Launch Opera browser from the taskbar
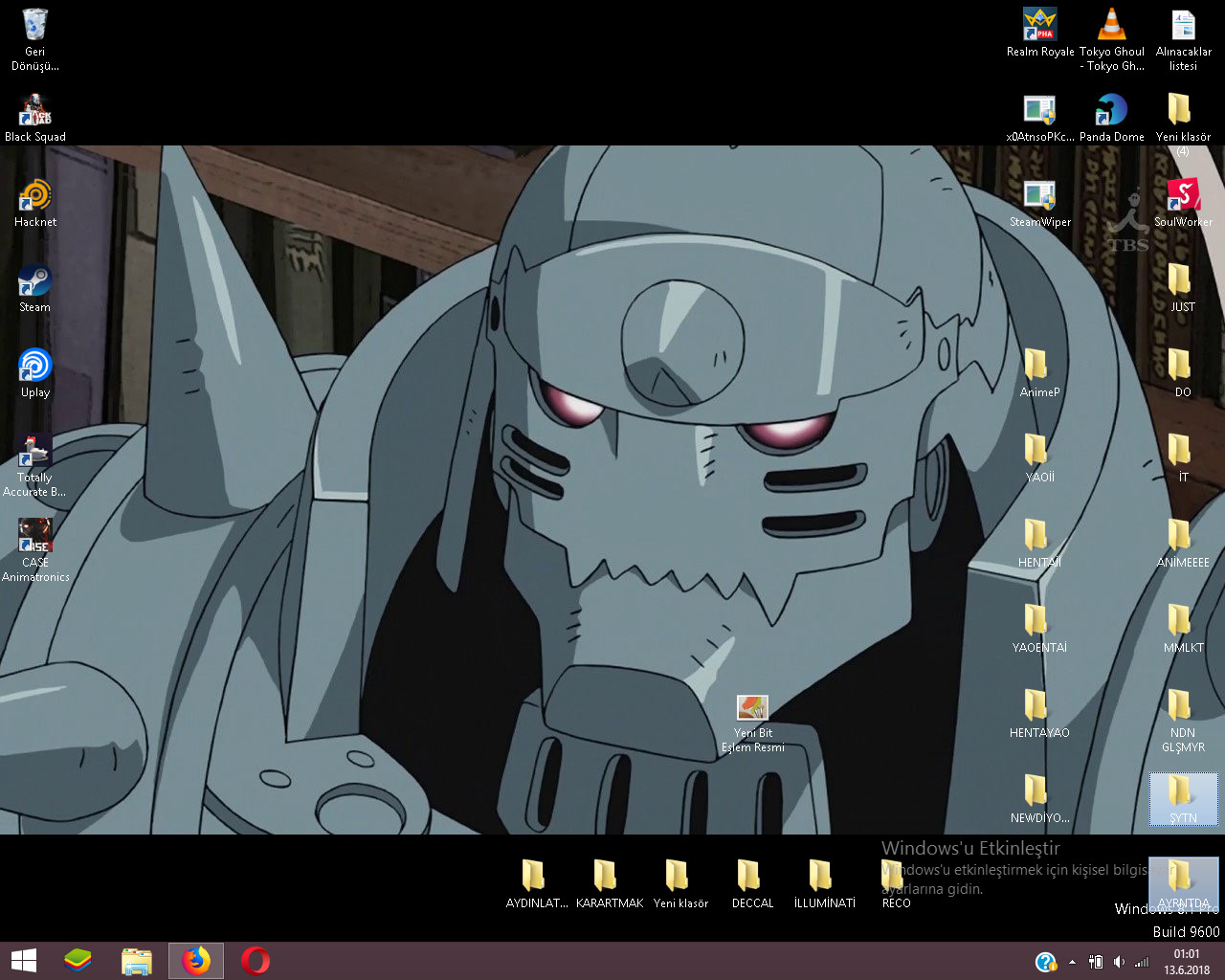Image resolution: width=1225 pixels, height=980 pixels. click(x=256, y=961)
